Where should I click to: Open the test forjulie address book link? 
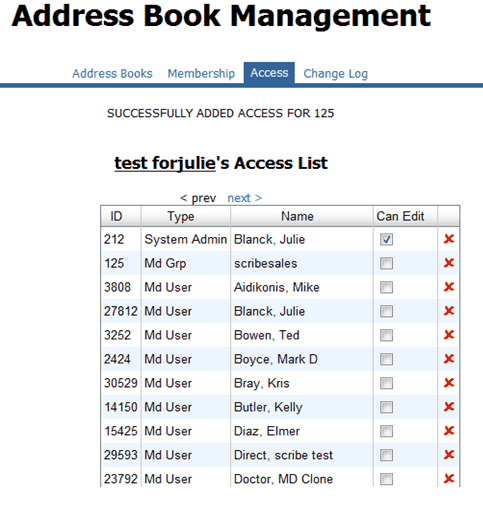tap(165, 163)
